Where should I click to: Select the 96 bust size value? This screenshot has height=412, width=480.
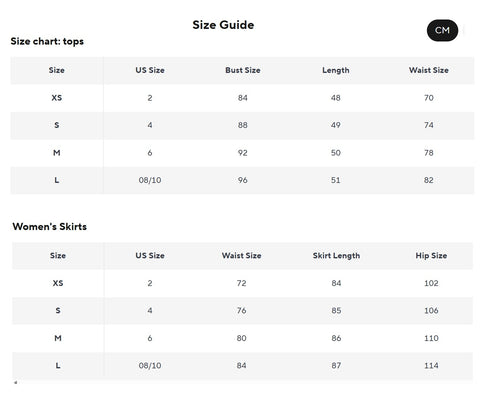[x=243, y=180]
